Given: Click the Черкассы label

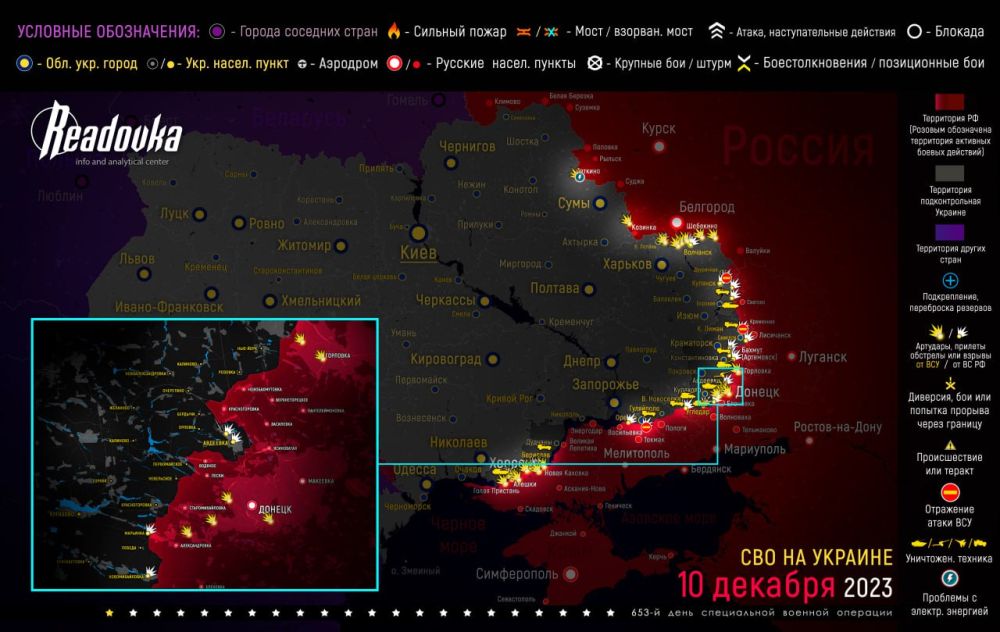Looking at the screenshot, I should point(445,300).
